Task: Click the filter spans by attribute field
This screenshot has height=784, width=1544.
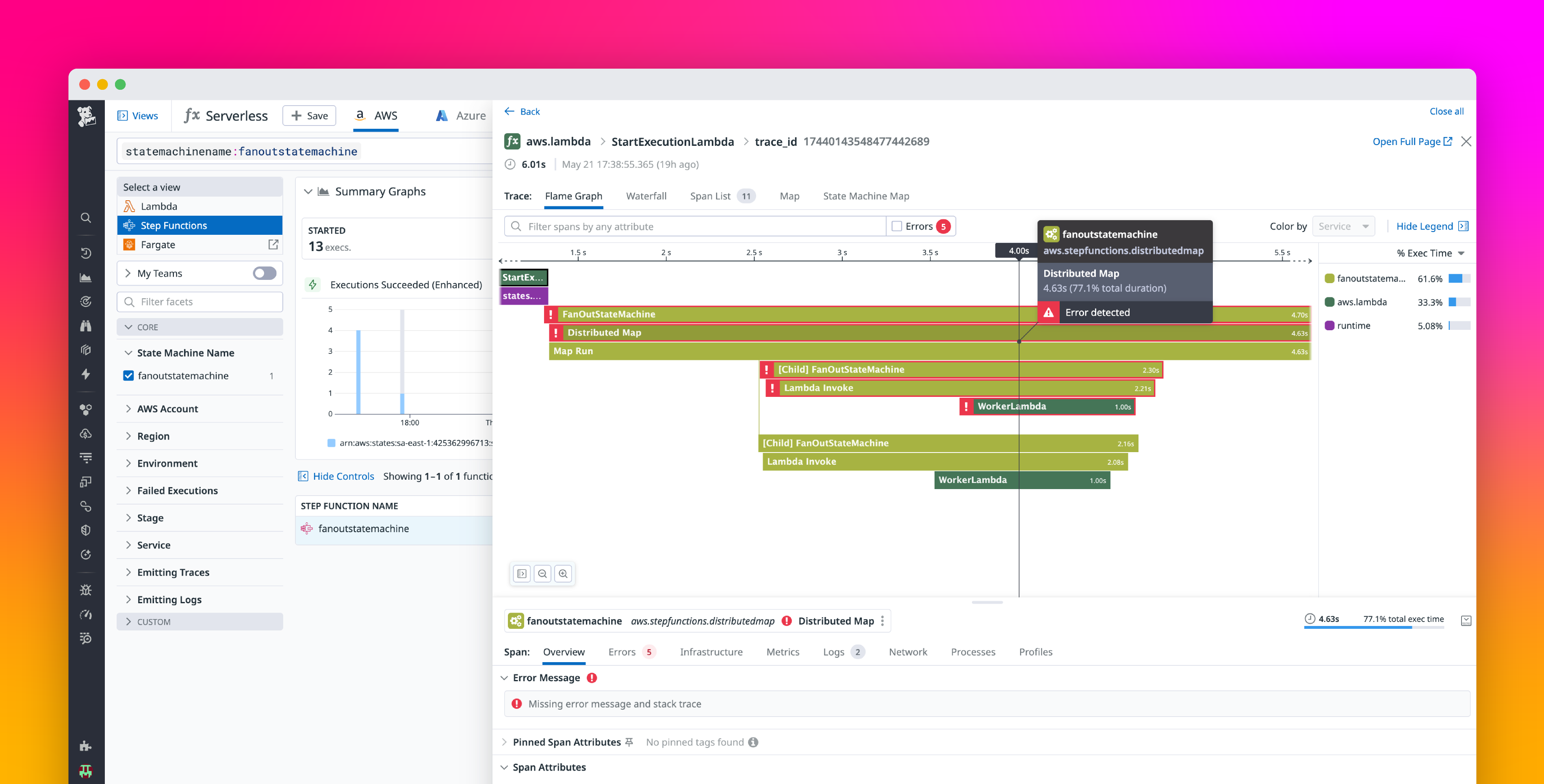Action: coord(689,226)
